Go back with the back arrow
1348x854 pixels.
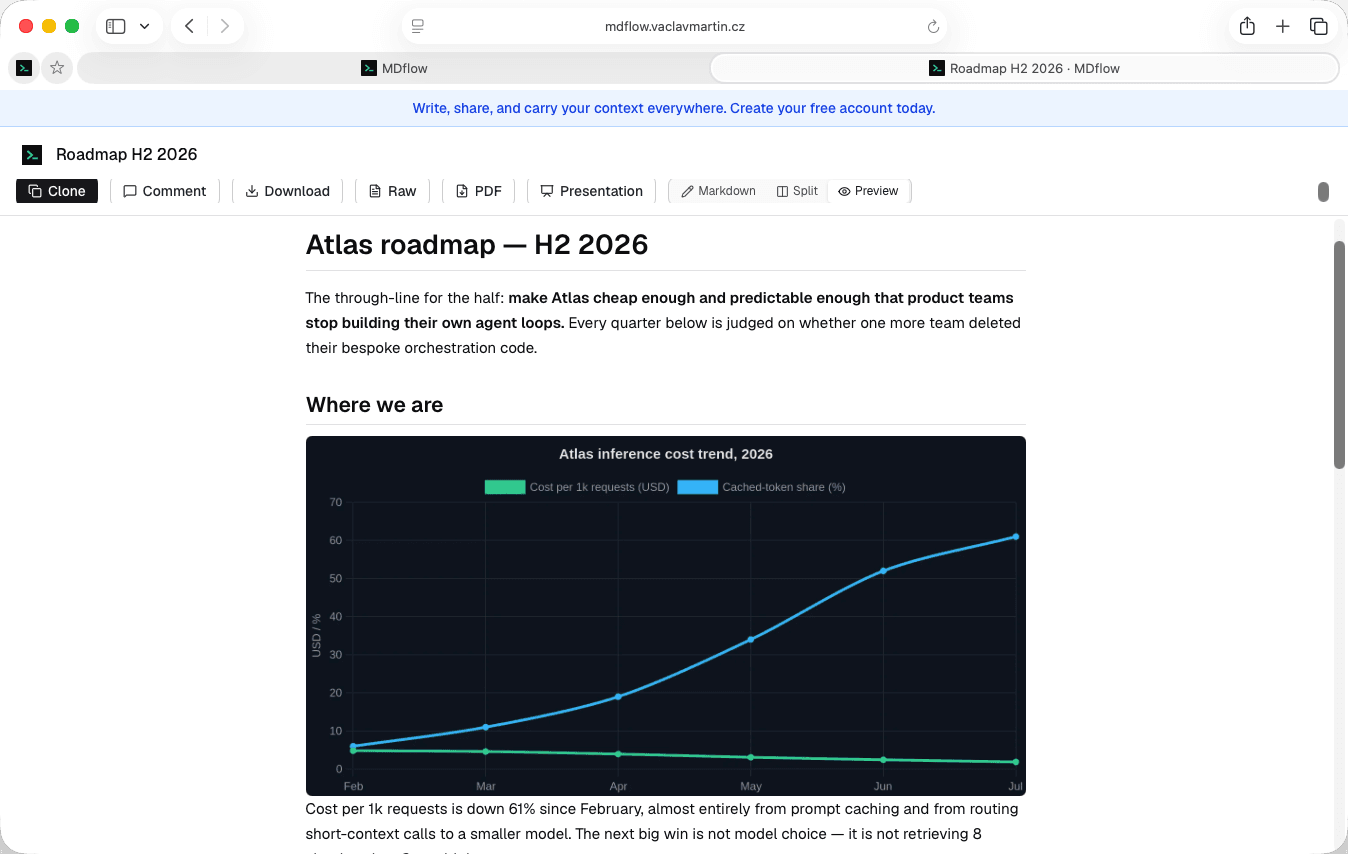(x=189, y=26)
